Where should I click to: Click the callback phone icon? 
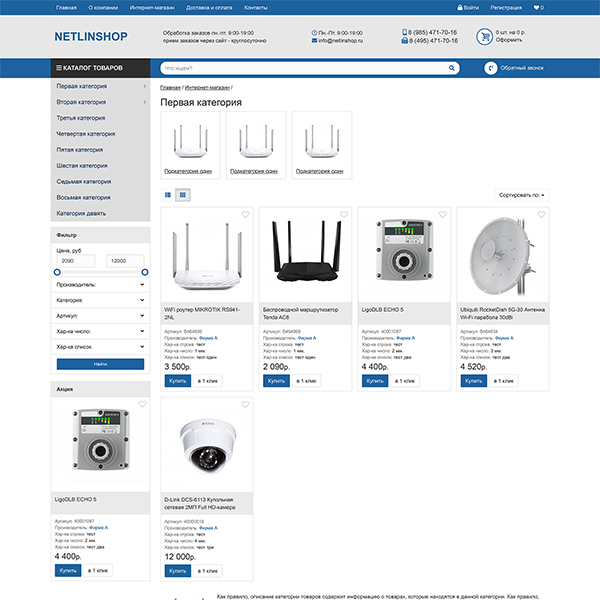(491, 68)
